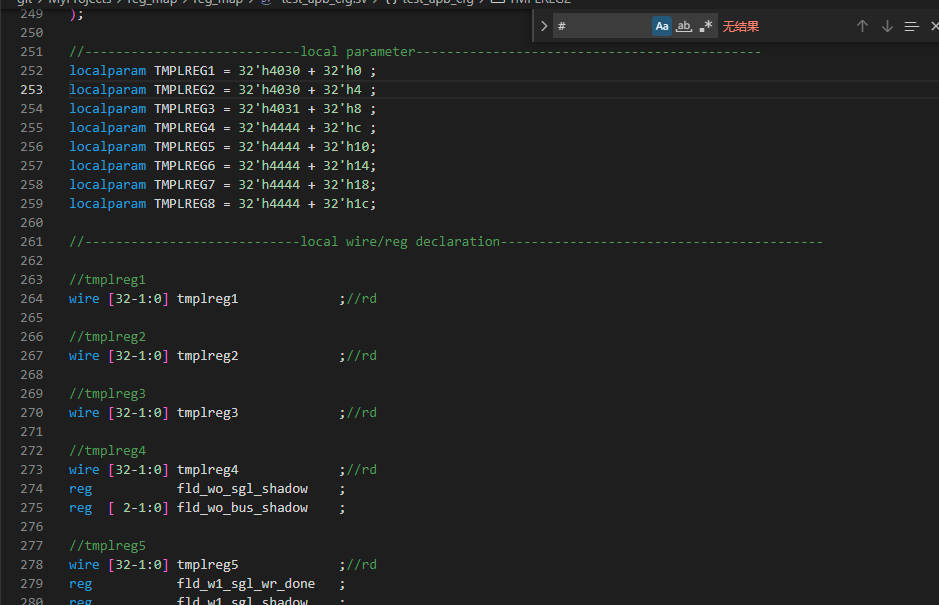The width and height of the screenshot is (939, 605).
Task: Toggle Match Whole Word option
Action: tap(684, 26)
